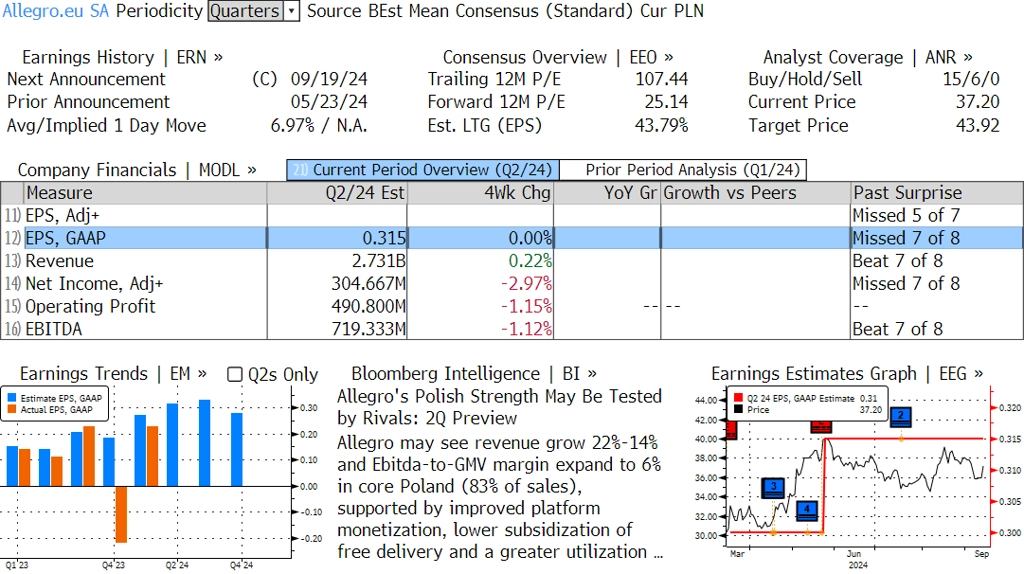Open Earnings History ERN link
The width and height of the screenshot is (1024, 574).
(122, 57)
